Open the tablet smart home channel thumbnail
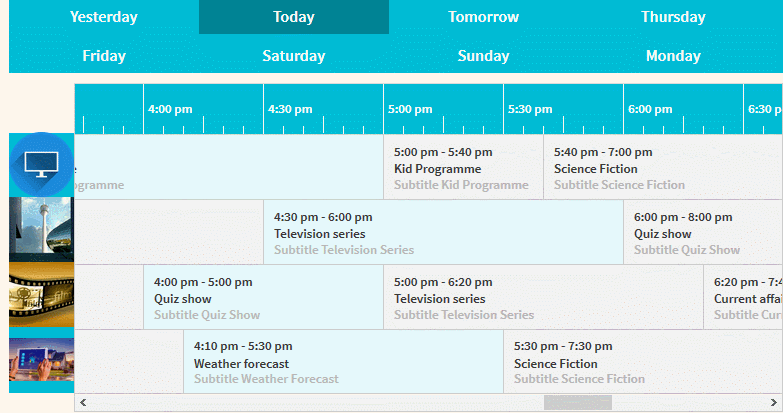Image resolution: width=783 pixels, height=413 pixels. 41,360
